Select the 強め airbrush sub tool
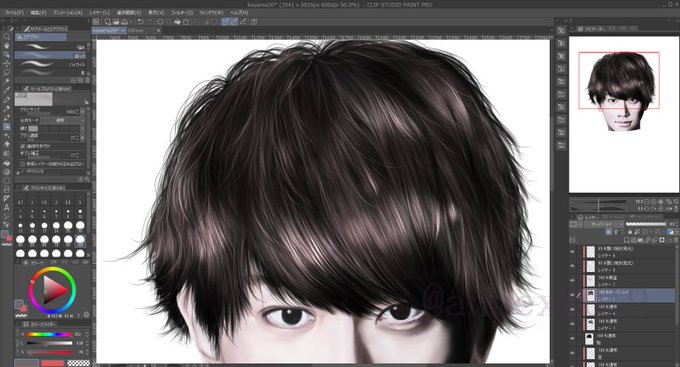The height and width of the screenshot is (367, 680). point(51,47)
